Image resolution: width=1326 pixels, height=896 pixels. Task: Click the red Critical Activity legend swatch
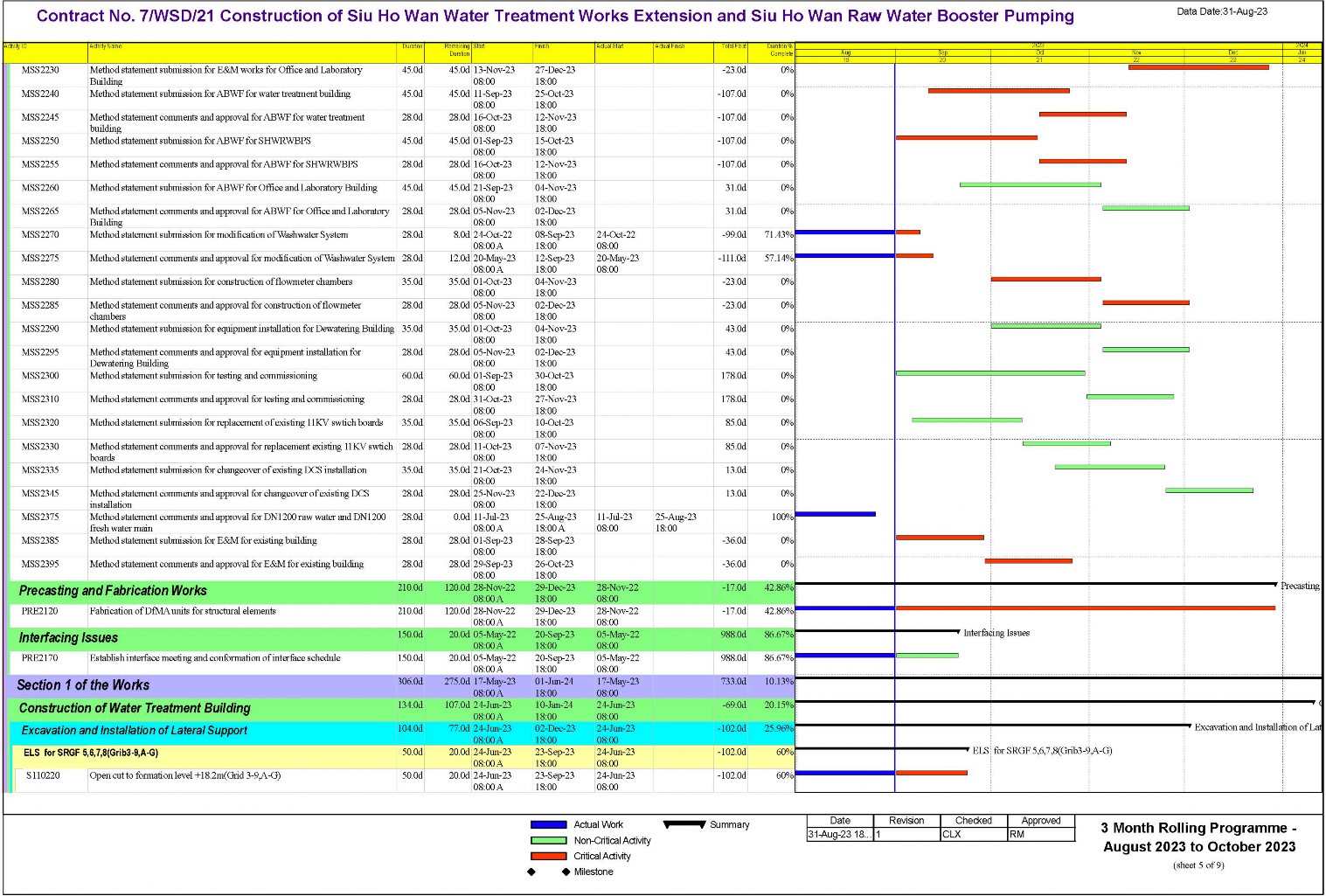pos(549,856)
